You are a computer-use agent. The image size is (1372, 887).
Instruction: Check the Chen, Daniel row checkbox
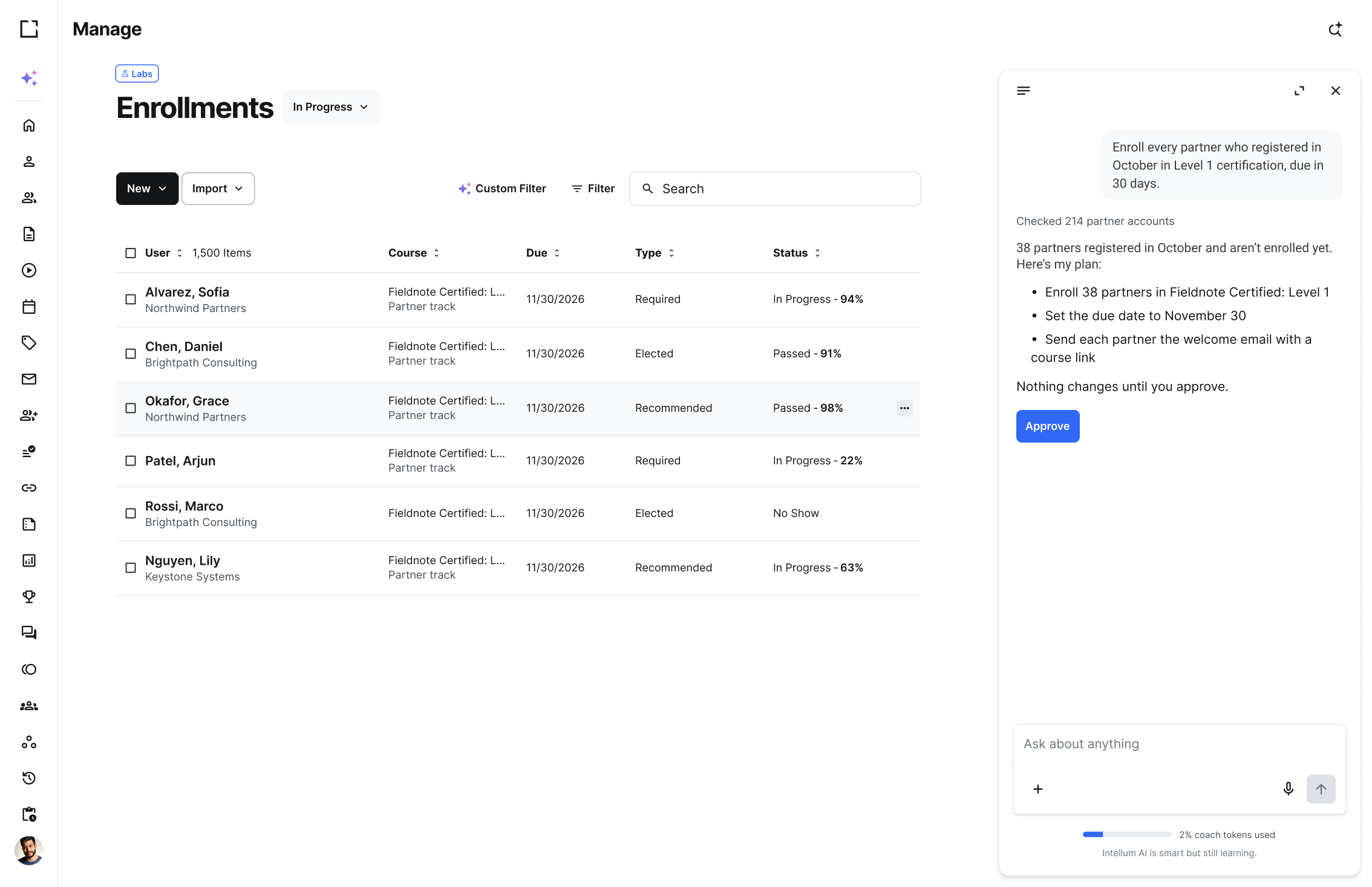coord(131,354)
